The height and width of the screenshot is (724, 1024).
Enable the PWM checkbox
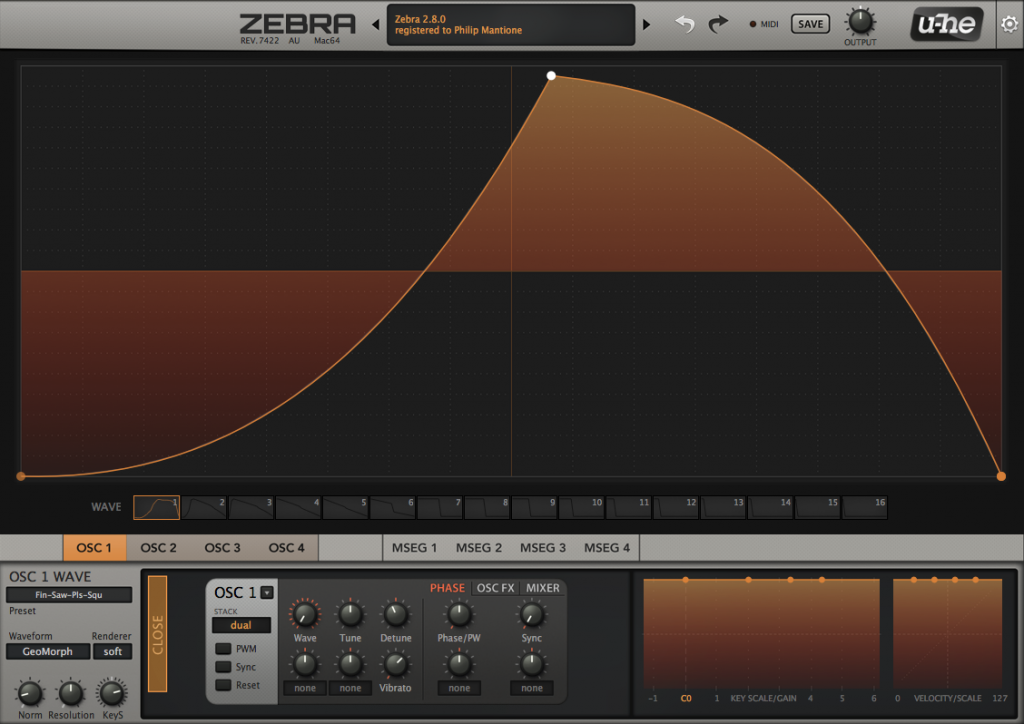tap(222, 648)
